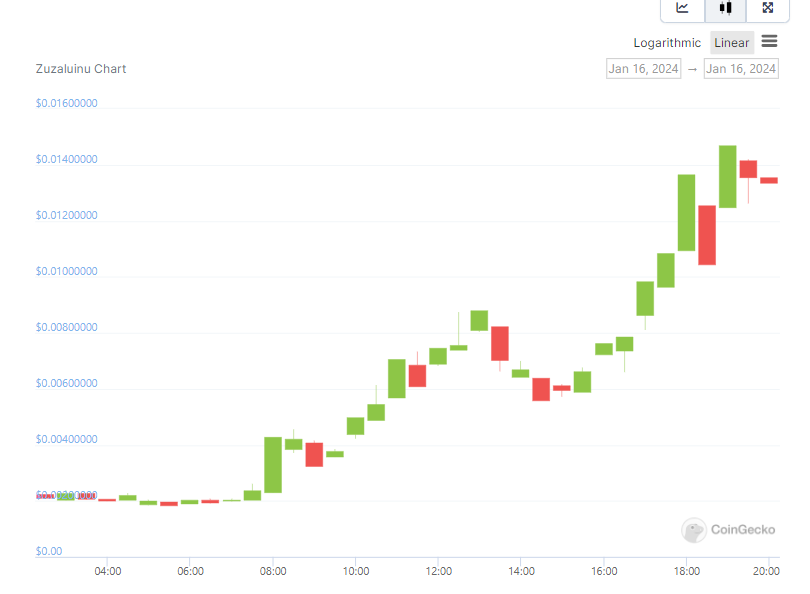Click the tall green candle near 08:00
Viewport: 810px width, 594px height.
272,465
